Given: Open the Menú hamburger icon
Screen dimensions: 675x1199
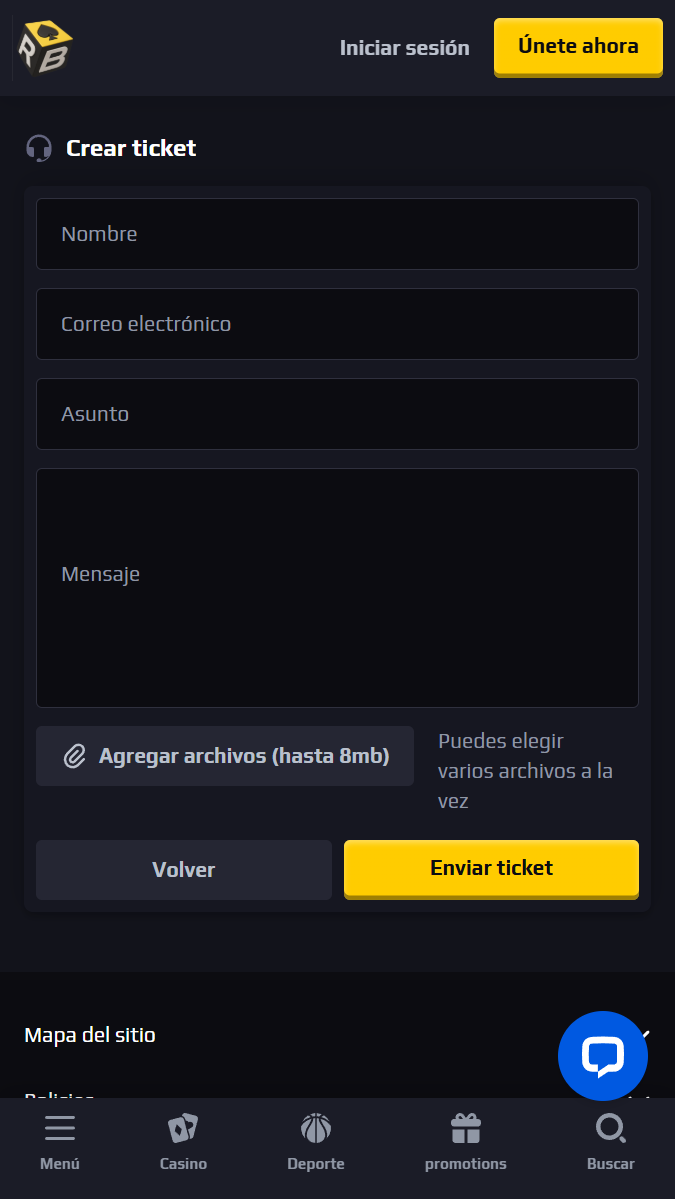Looking at the screenshot, I should click(60, 1130).
